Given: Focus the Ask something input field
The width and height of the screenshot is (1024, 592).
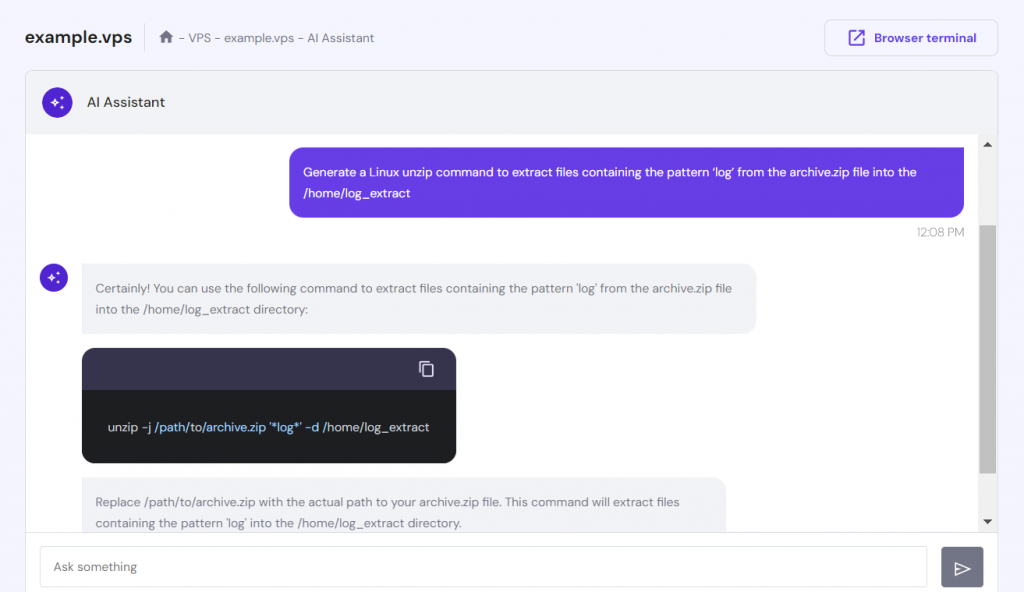Looking at the screenshot, I should (483, 567).
